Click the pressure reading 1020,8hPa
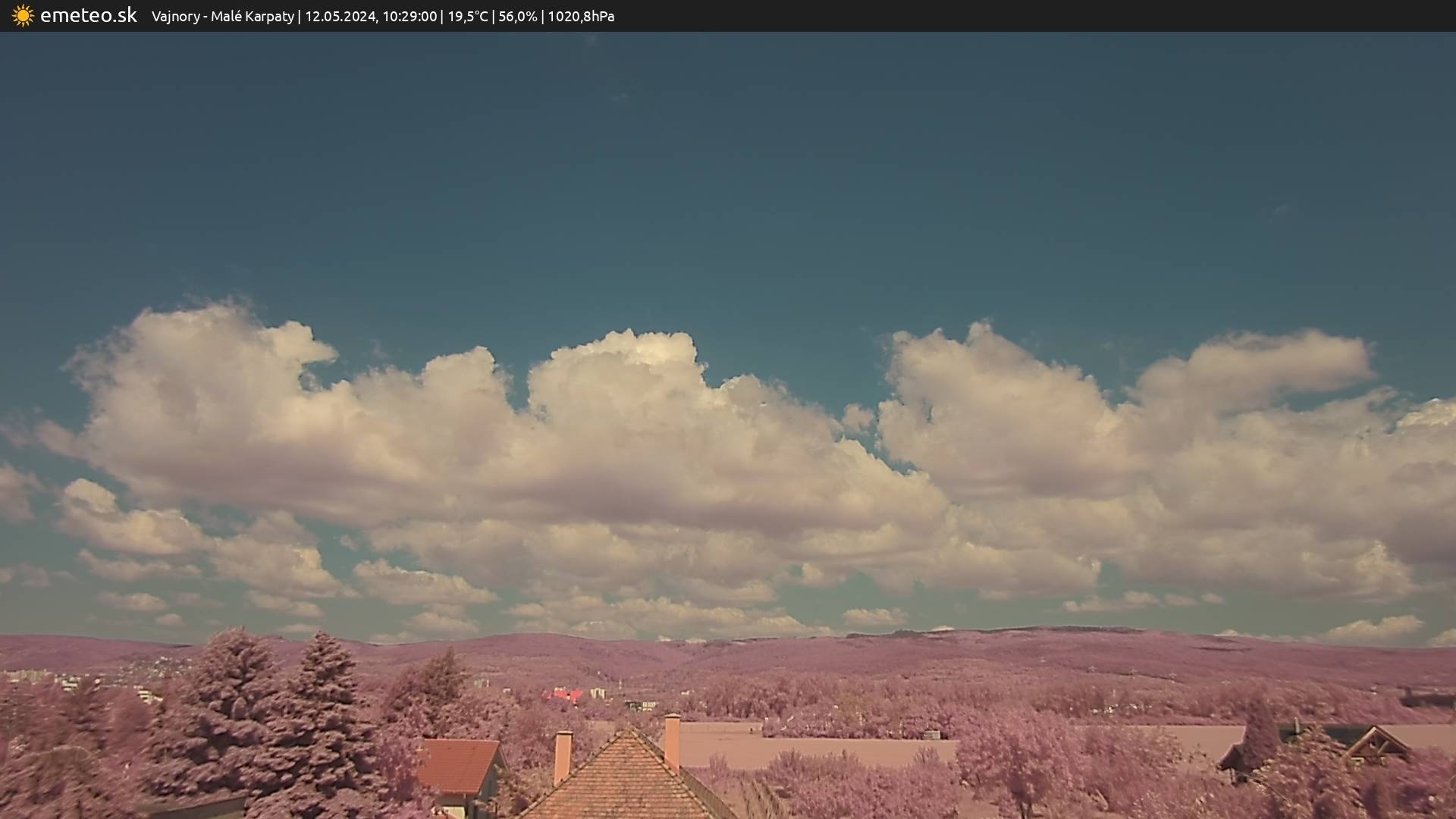Image resolution: width=1456 pixels, height=819 pixels. click(x=581, y=17)
